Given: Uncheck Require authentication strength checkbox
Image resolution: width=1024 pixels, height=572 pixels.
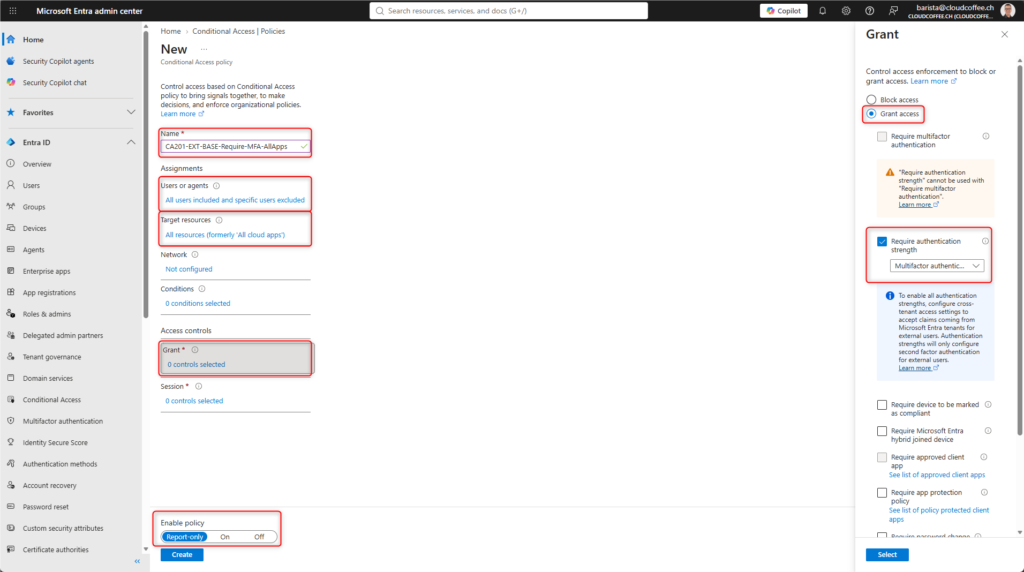Looking at the screenshot, I should pyautogui.click(x=882, y=242).
